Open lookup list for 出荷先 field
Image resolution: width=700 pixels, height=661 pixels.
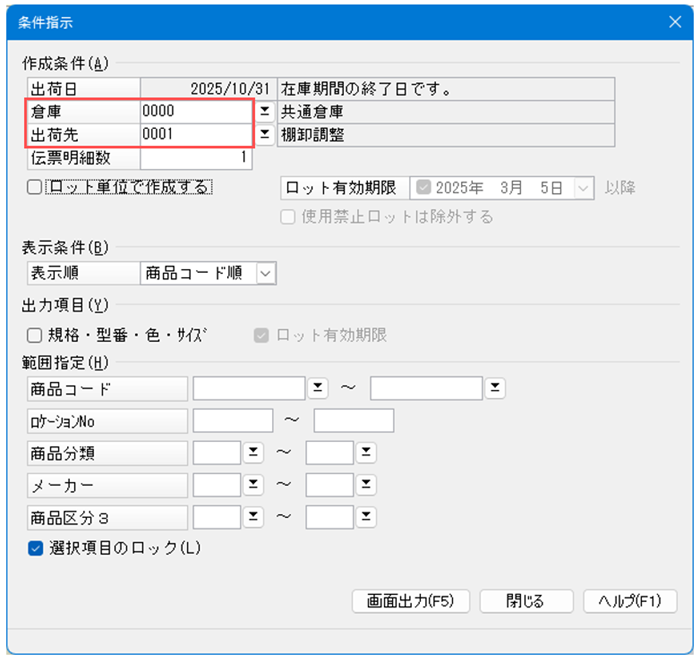(x=265, y=134)
